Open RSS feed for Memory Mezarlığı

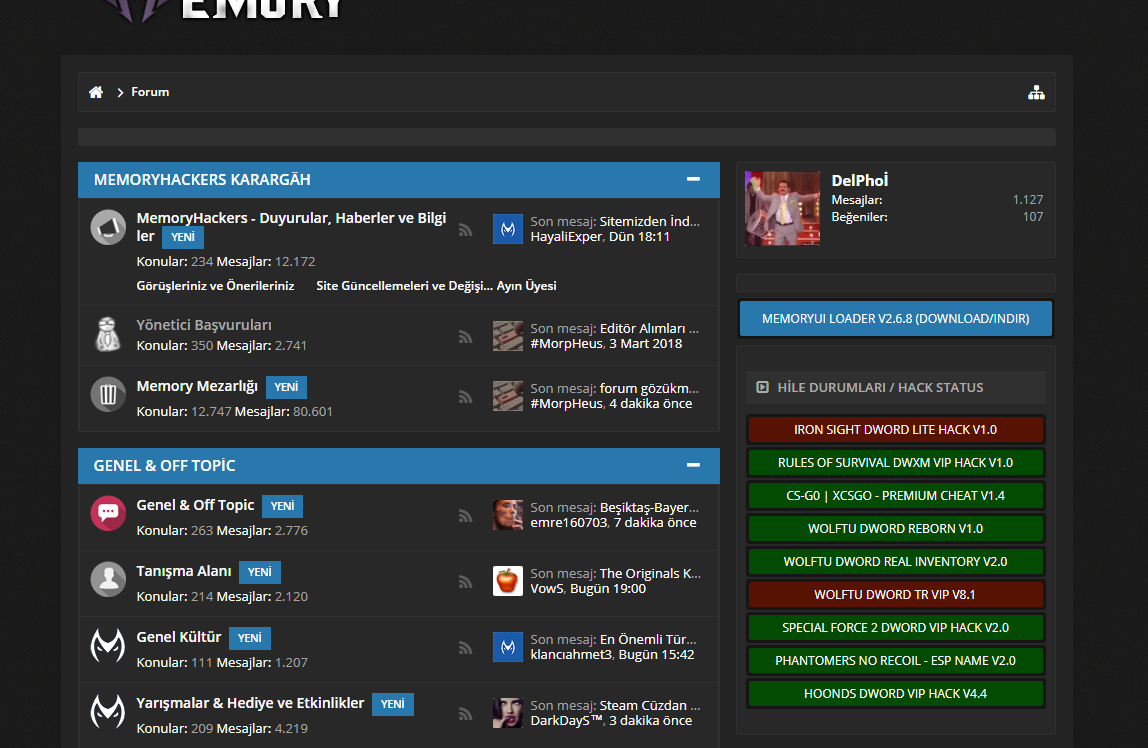465,397
